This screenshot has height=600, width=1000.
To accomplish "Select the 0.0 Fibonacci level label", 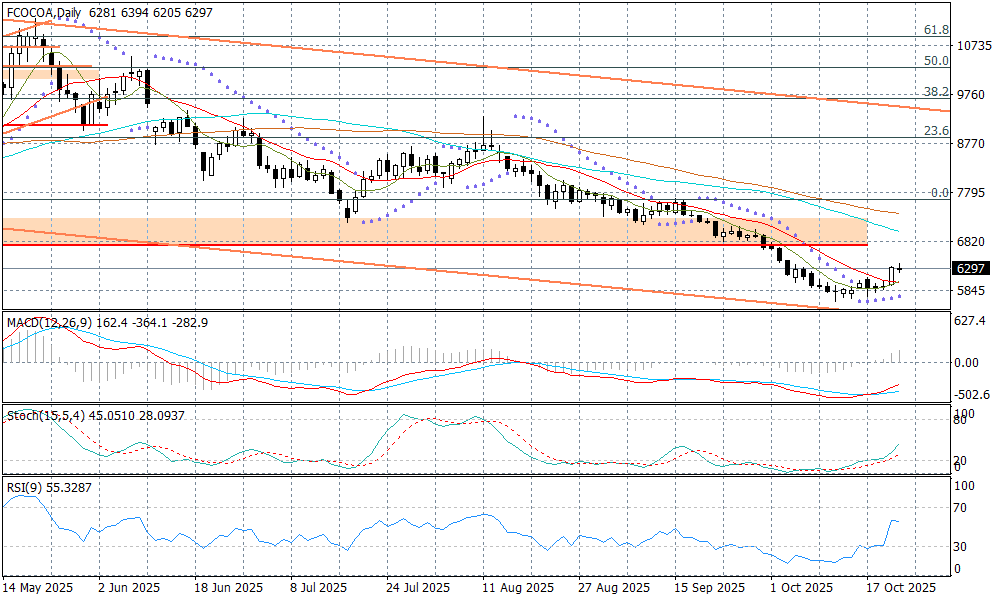I will [939, 192].
